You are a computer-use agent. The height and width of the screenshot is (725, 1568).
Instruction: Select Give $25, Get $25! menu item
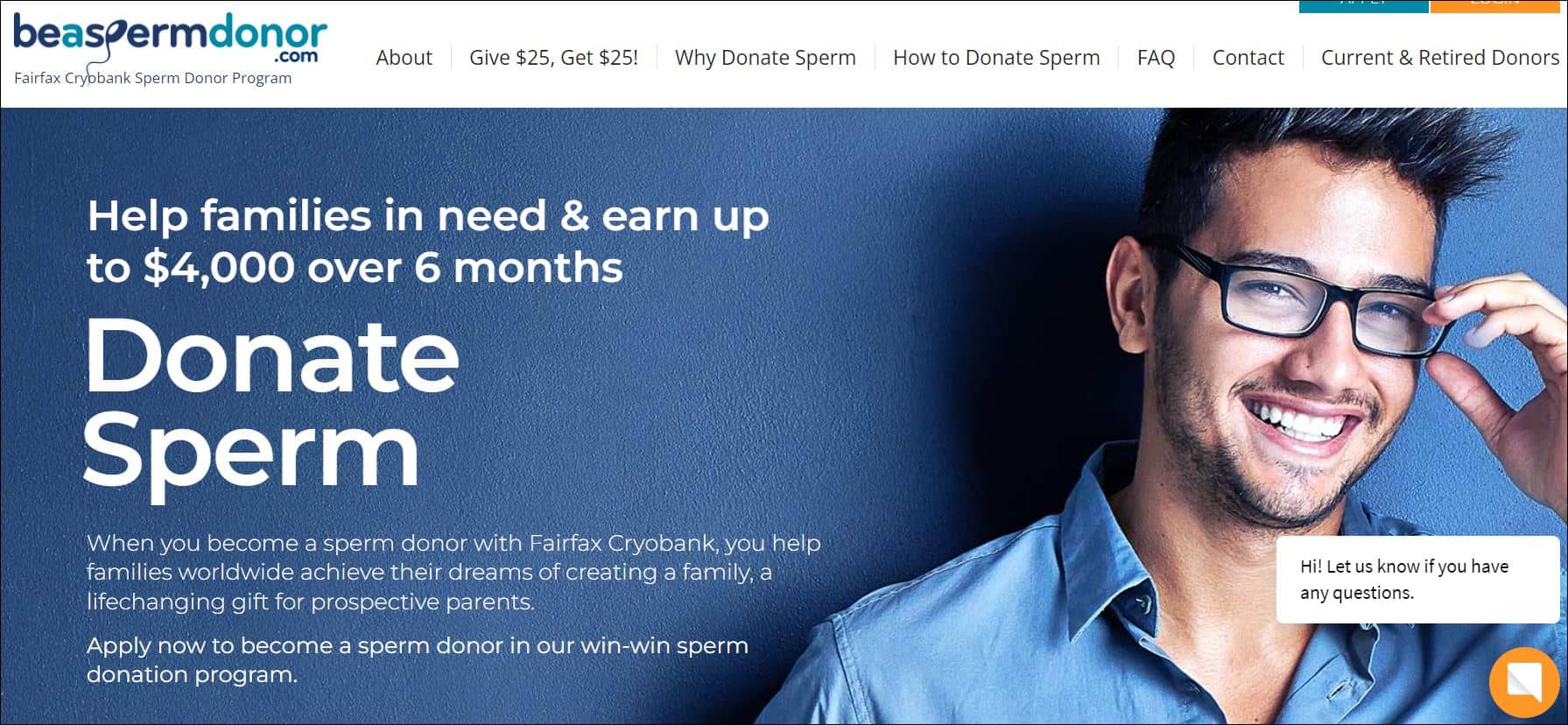[553, 58]
